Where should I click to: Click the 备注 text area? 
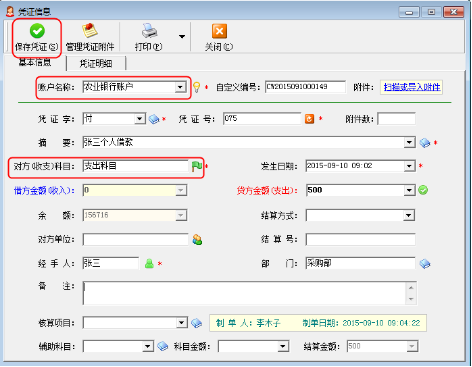(244, 293)
